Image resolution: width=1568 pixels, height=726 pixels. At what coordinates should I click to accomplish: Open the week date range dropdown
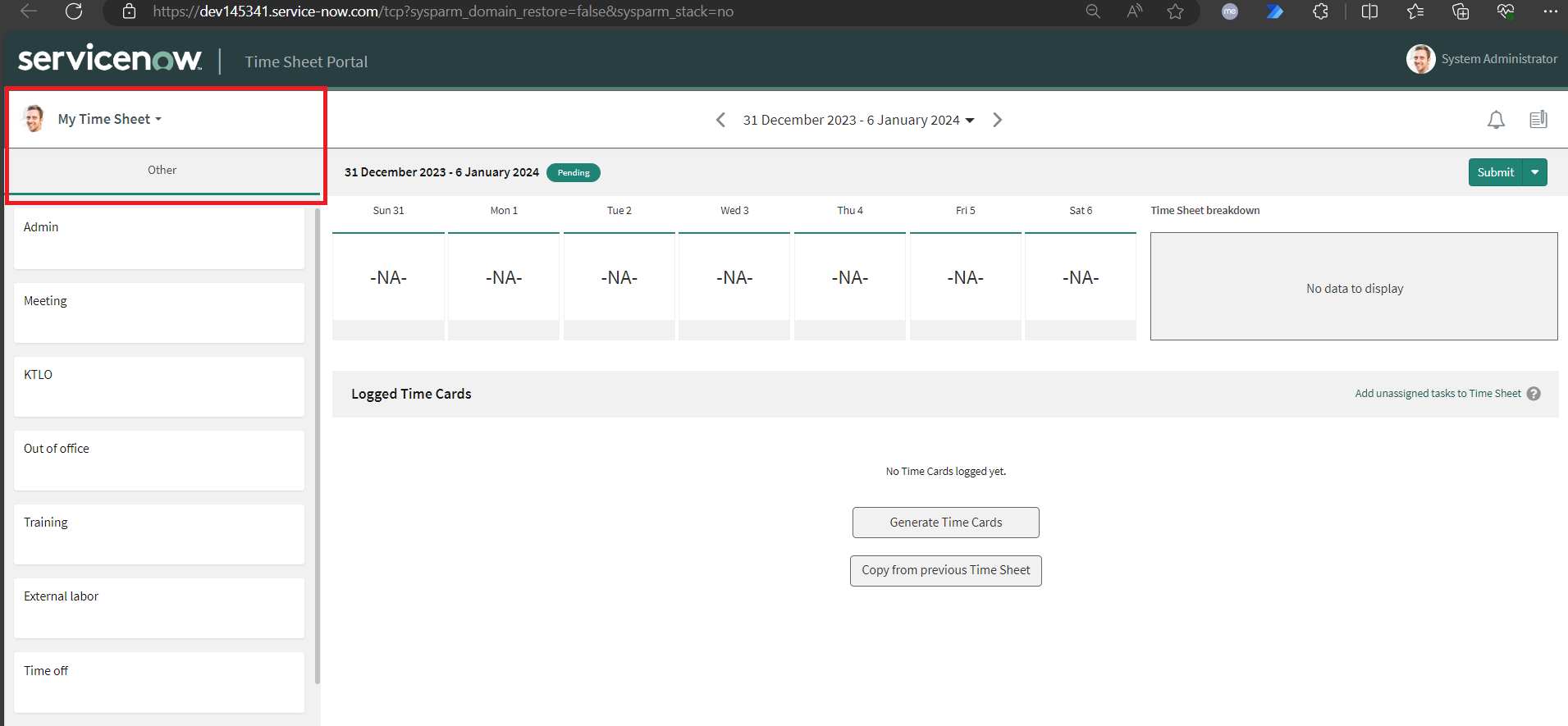tap(858, 121)
